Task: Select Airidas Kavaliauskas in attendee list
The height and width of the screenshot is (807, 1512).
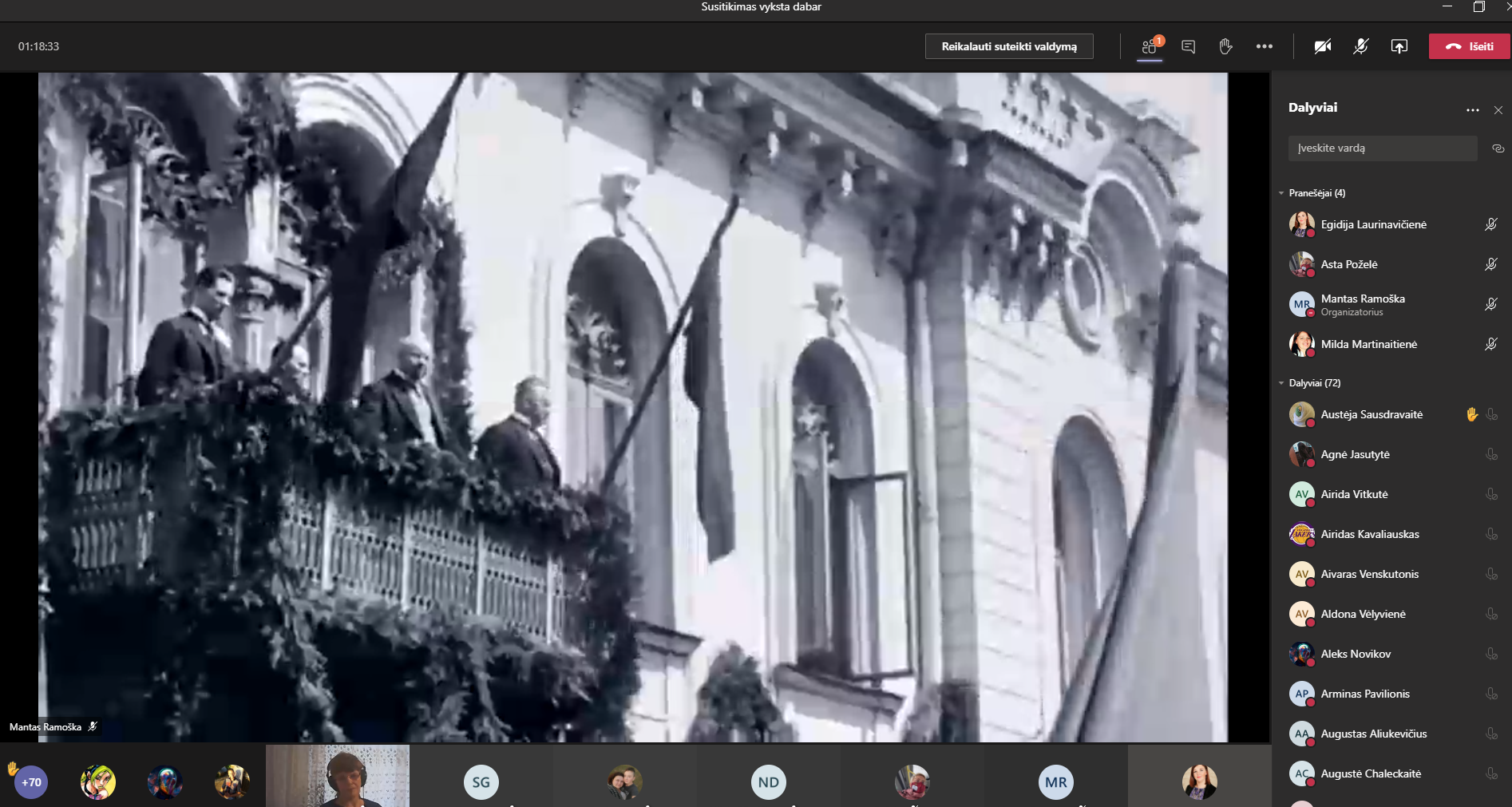Action: 1391,534
